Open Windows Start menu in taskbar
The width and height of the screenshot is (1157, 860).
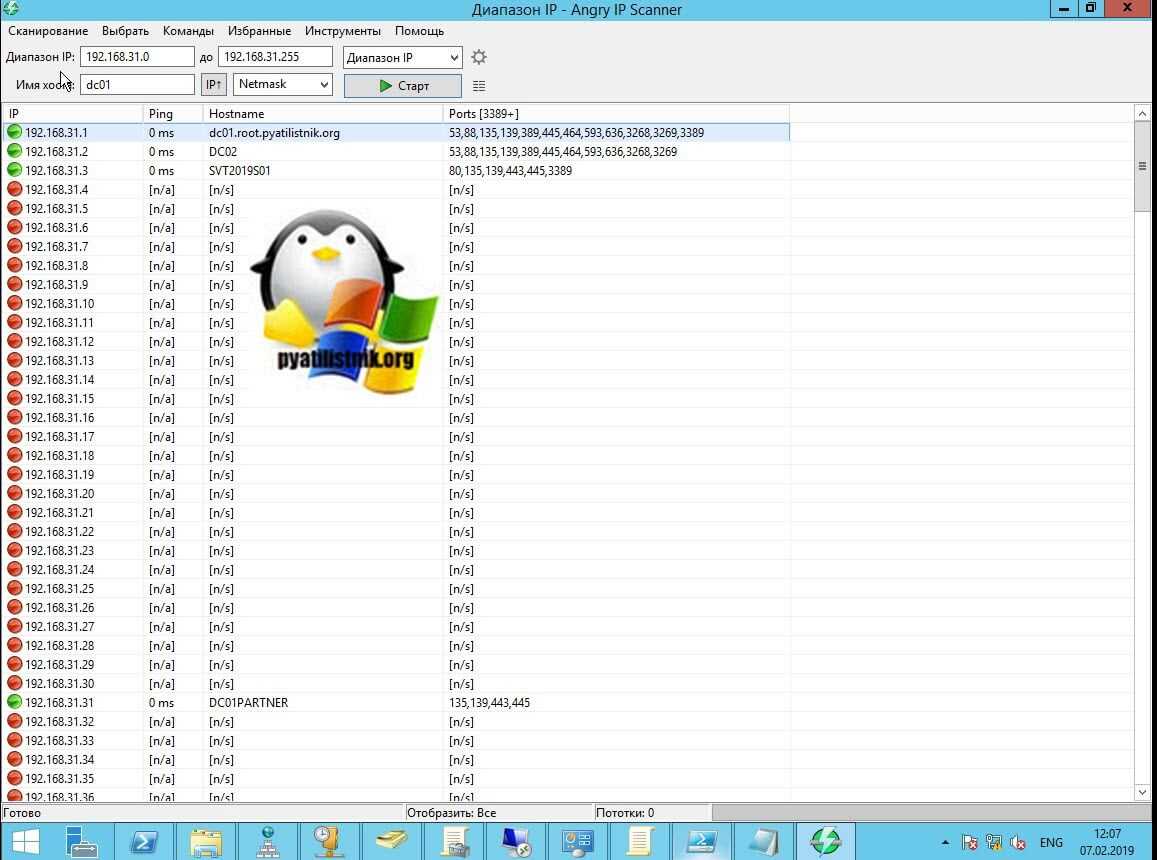25,842
